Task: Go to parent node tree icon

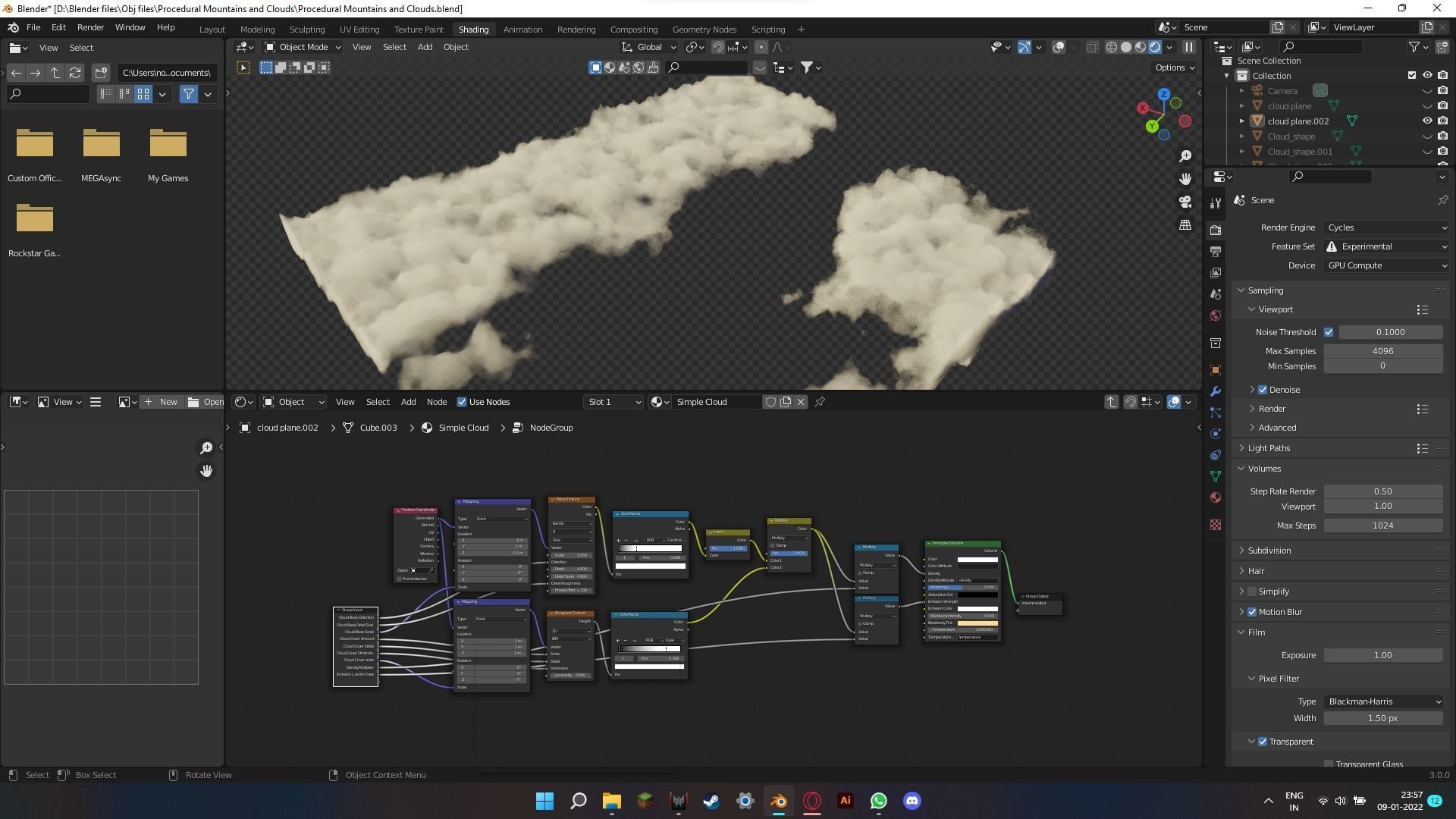Action: 1111,402
